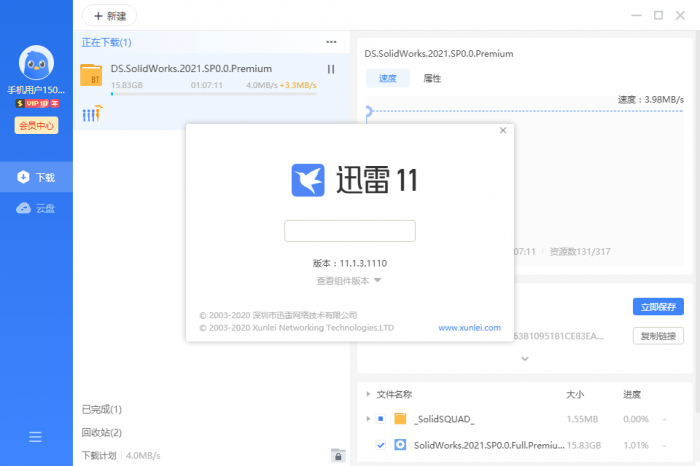This screenshot has width=700, height=466.
Task: Expand all via the 文件名称 header arrow
Action: (x=367, y=394)
